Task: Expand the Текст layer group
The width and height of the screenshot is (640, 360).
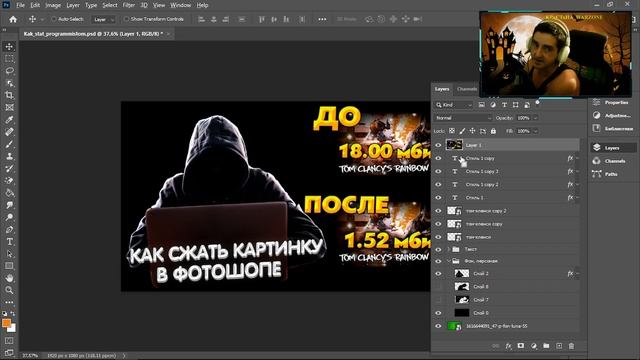Action: (449, 249)
